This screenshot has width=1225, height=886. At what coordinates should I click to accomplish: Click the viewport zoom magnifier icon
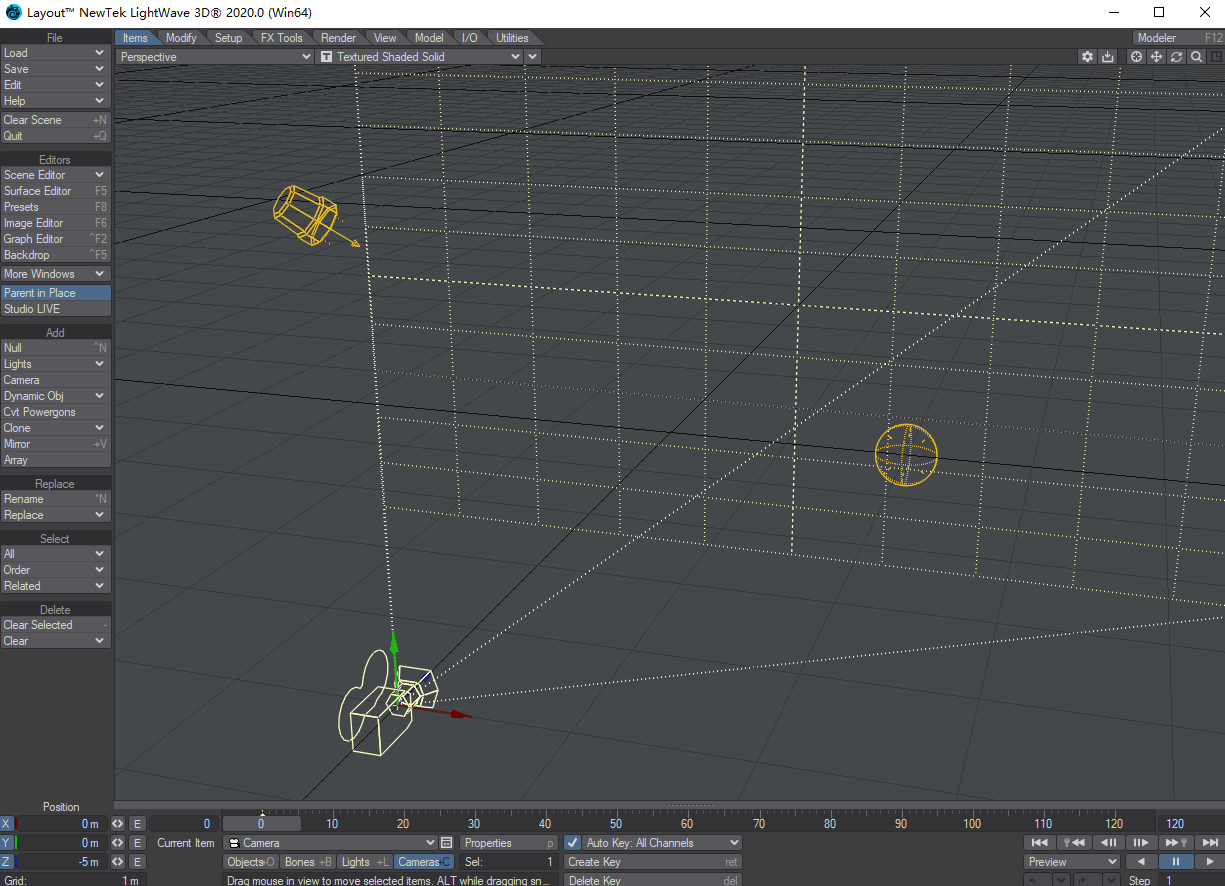(1196, 57)
